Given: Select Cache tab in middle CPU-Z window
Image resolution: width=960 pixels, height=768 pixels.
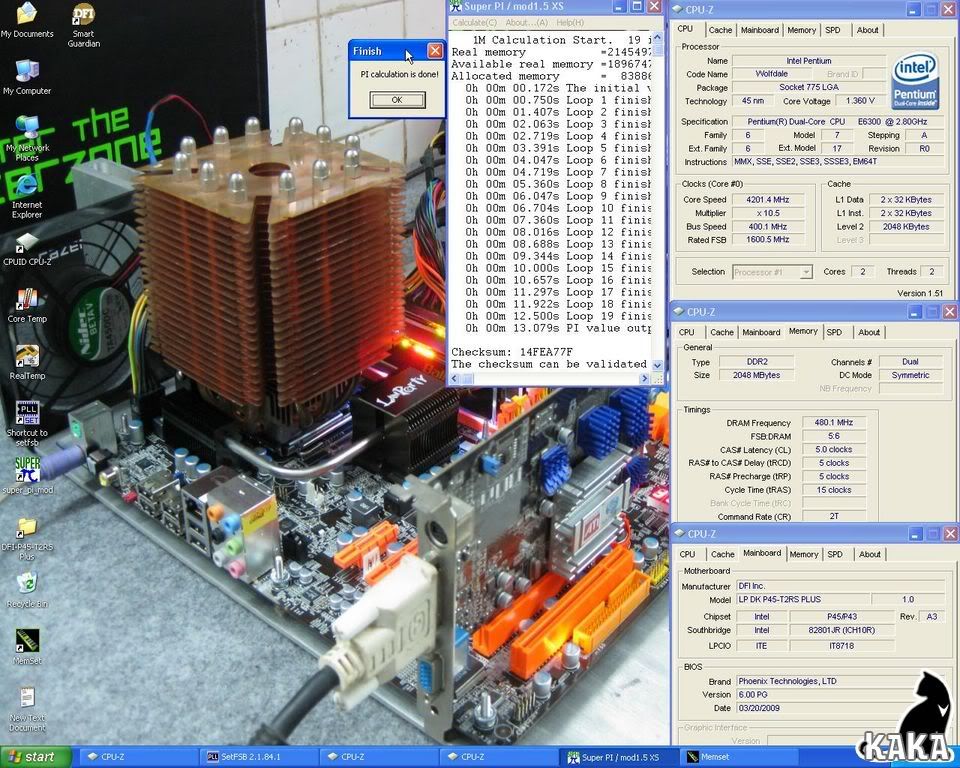Looking at the screenshot, I should (722, 333).
